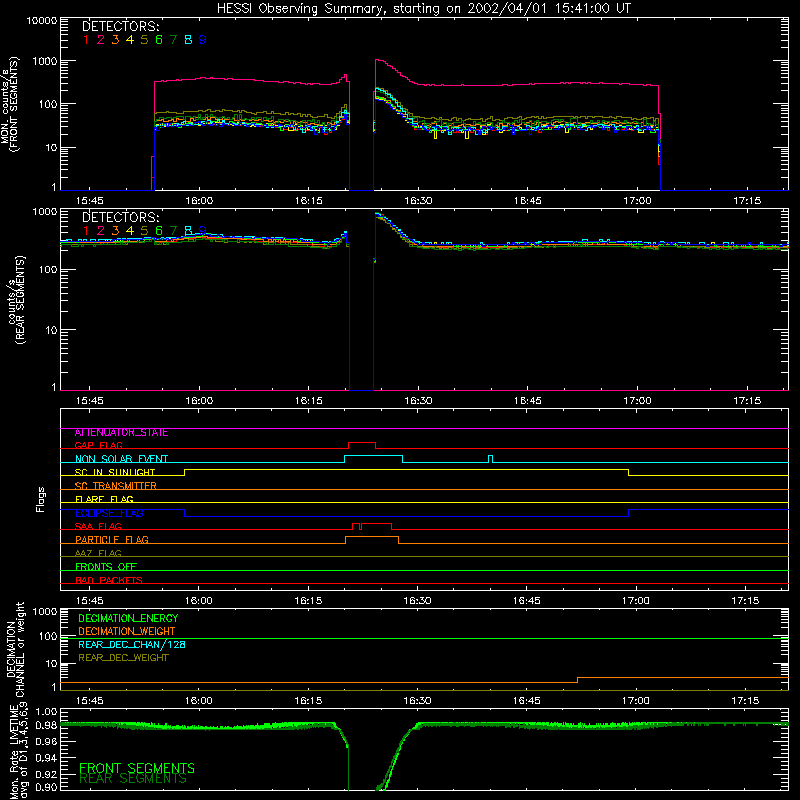Screen dimensions: 800x800
Task: Select detector 4 in rear segments legend
Action: [x=130, y=231]
